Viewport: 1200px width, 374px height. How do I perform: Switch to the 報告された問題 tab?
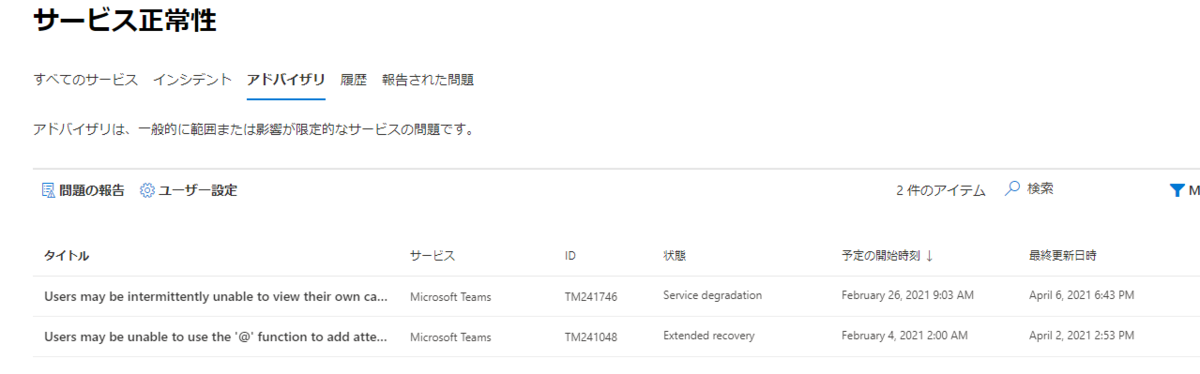point(428,80)
